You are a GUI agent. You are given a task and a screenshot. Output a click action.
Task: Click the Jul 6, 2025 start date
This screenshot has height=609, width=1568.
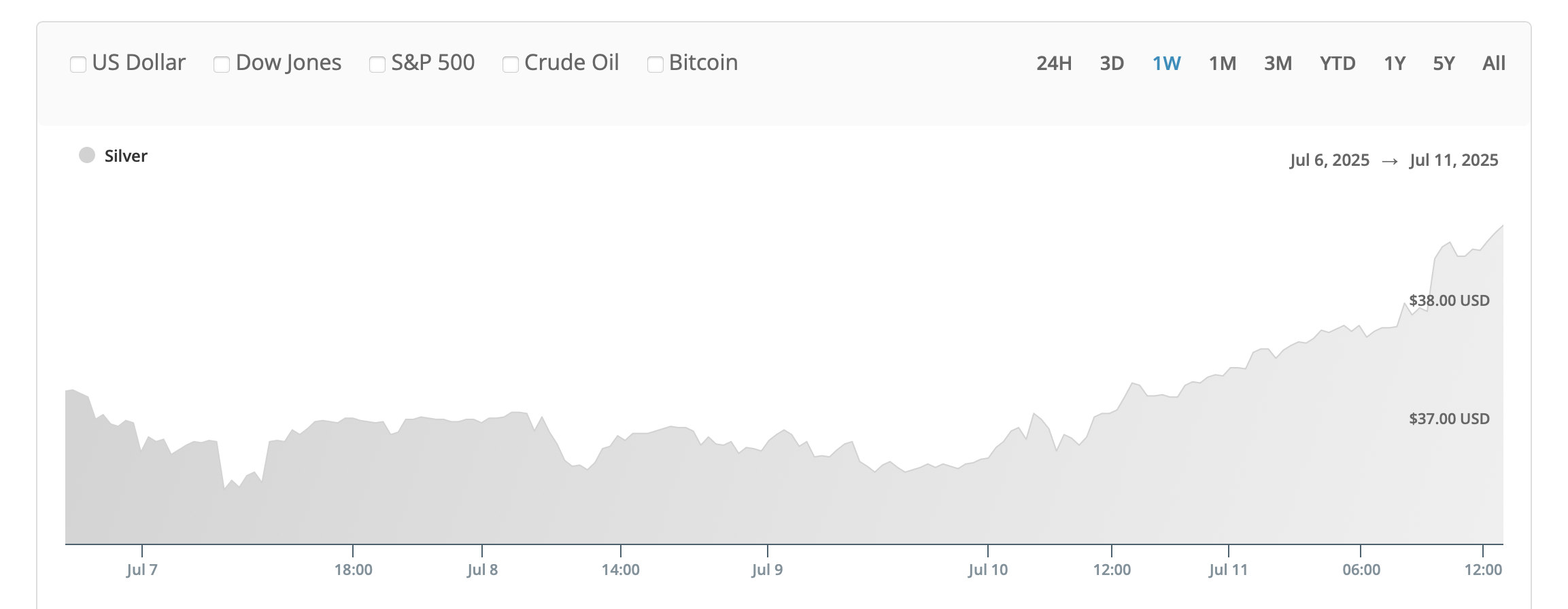[x=1329, y=160]
